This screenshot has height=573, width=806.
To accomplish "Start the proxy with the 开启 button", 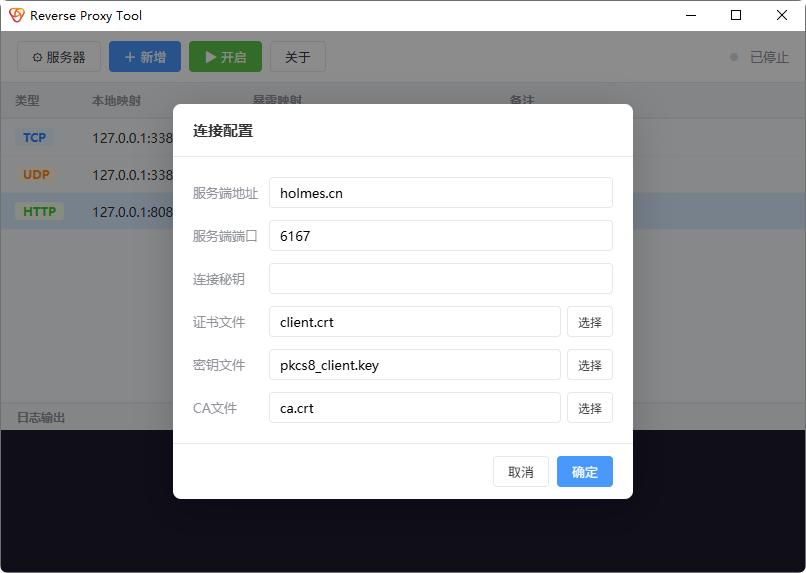I will pyautogui.click(x=226, y=57).
